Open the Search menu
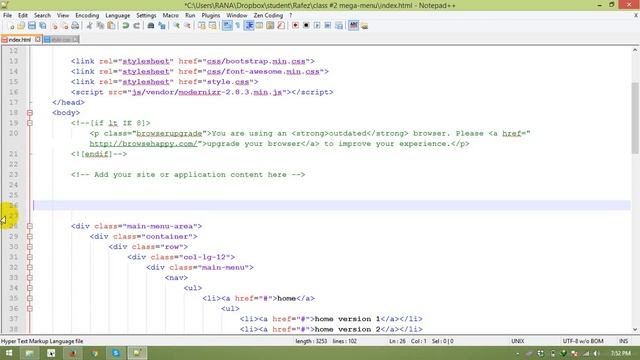Screen dimensions: 640x360 pyautogui.click(x=42, y=15)
